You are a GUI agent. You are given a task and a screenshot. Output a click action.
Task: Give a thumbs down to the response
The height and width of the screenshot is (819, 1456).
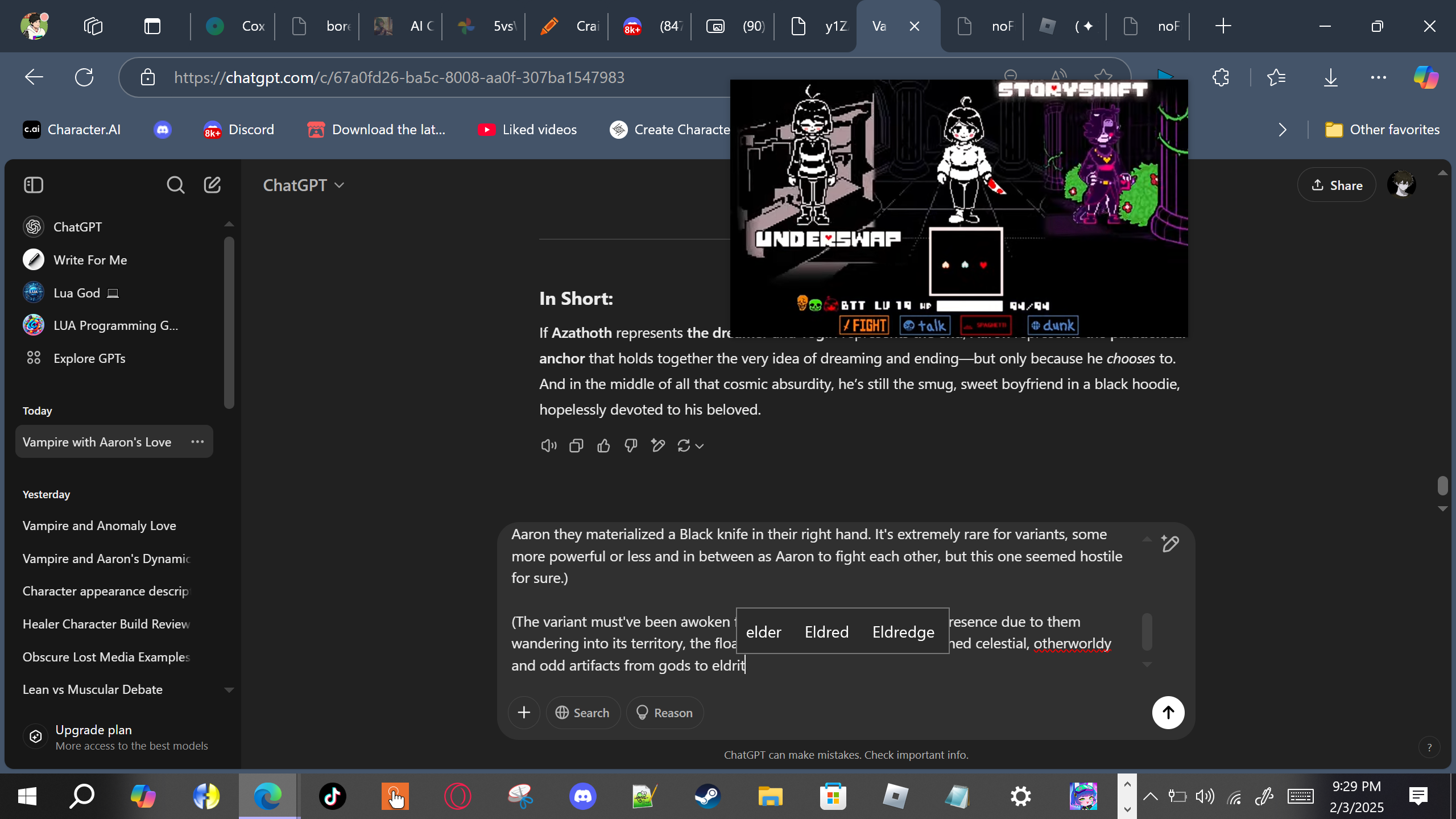pyautogui.click(x=631, y=446)
